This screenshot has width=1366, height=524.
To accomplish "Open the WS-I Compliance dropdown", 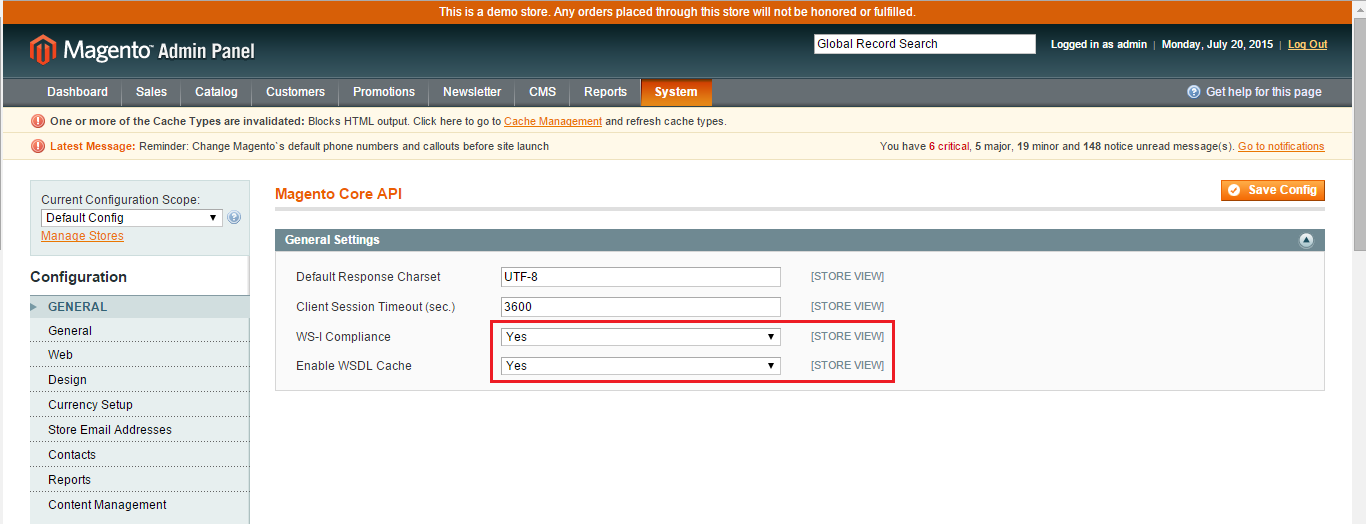I will pyautogui.click(x=640, y=337).
